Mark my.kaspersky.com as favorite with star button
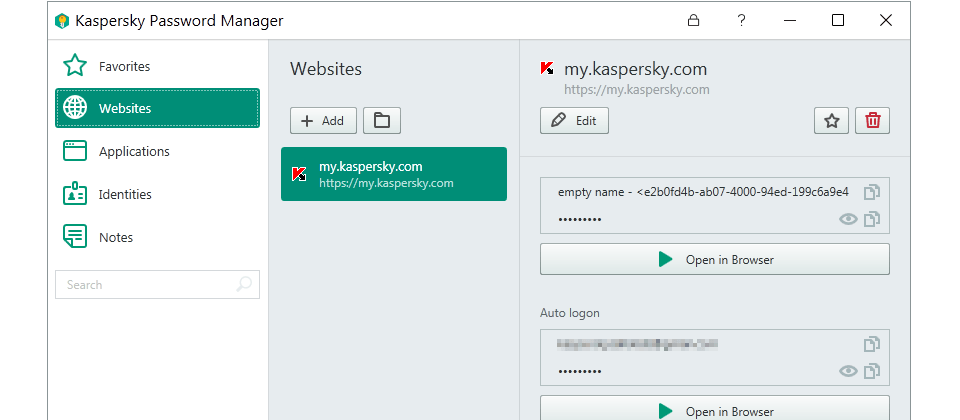Image resolution: width=960 pixels, height=420 pixels. (x=831, y=121)
